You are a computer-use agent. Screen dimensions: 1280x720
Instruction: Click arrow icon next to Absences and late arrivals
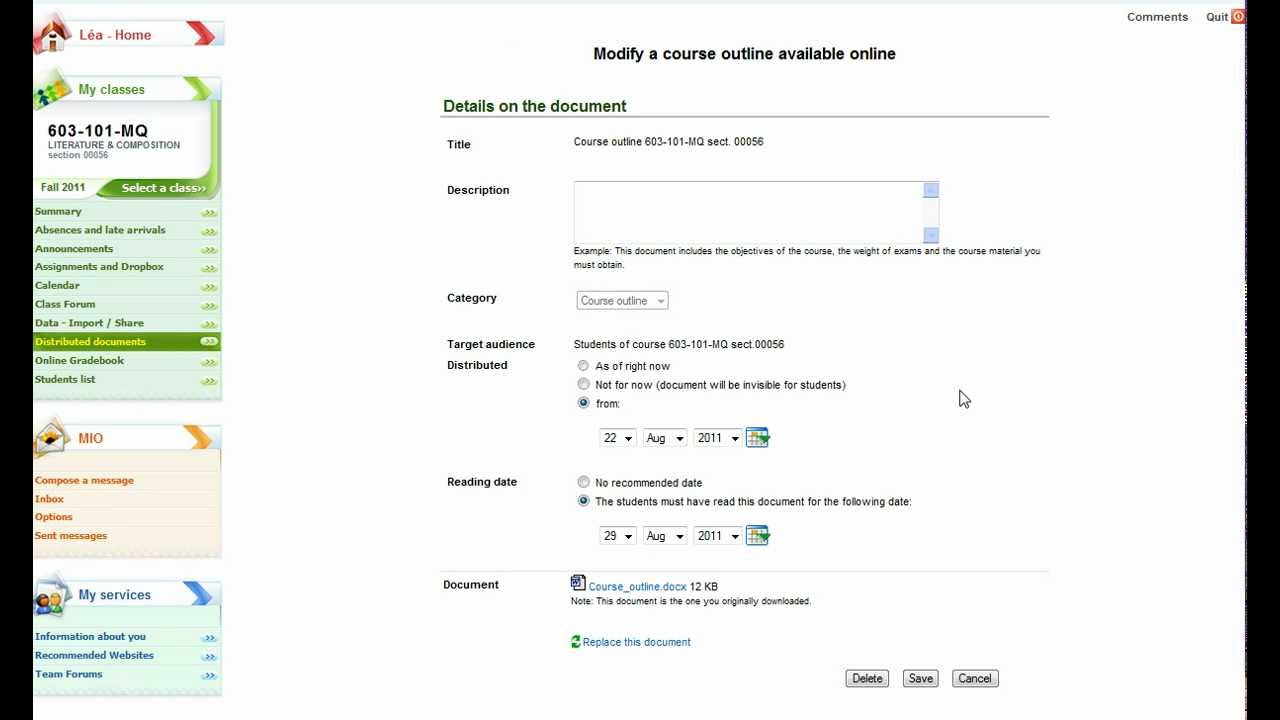click(208, 231)
